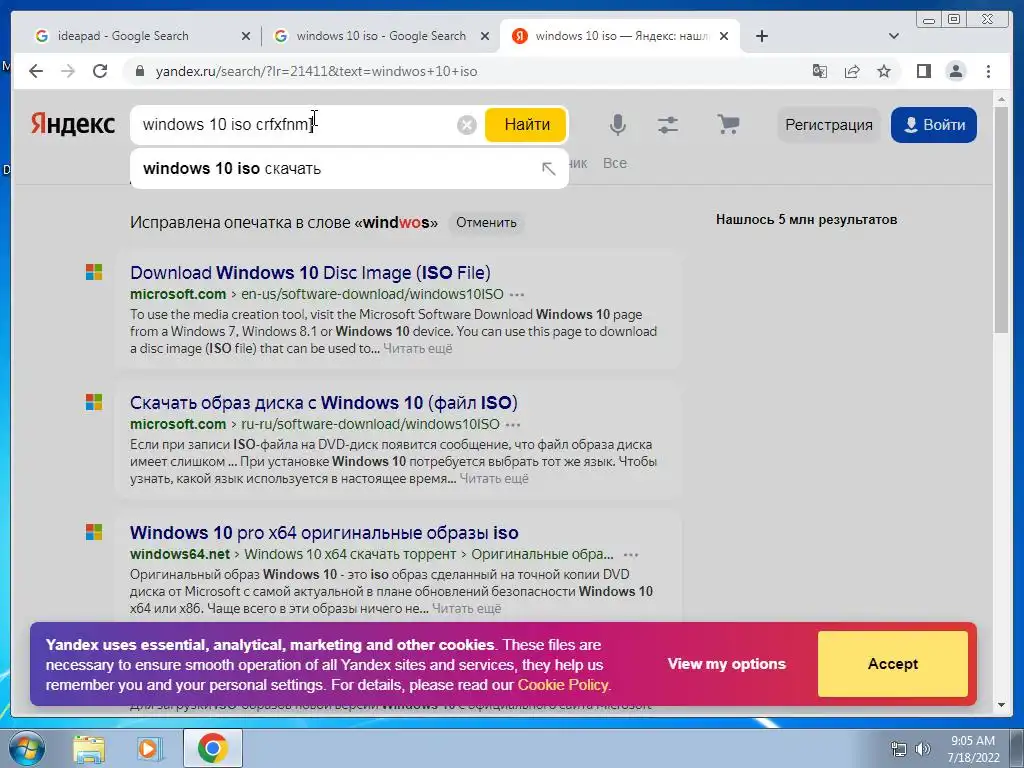Clear the Yandex search query
This screenshot has height=768, width=1024.
(466, 125)
